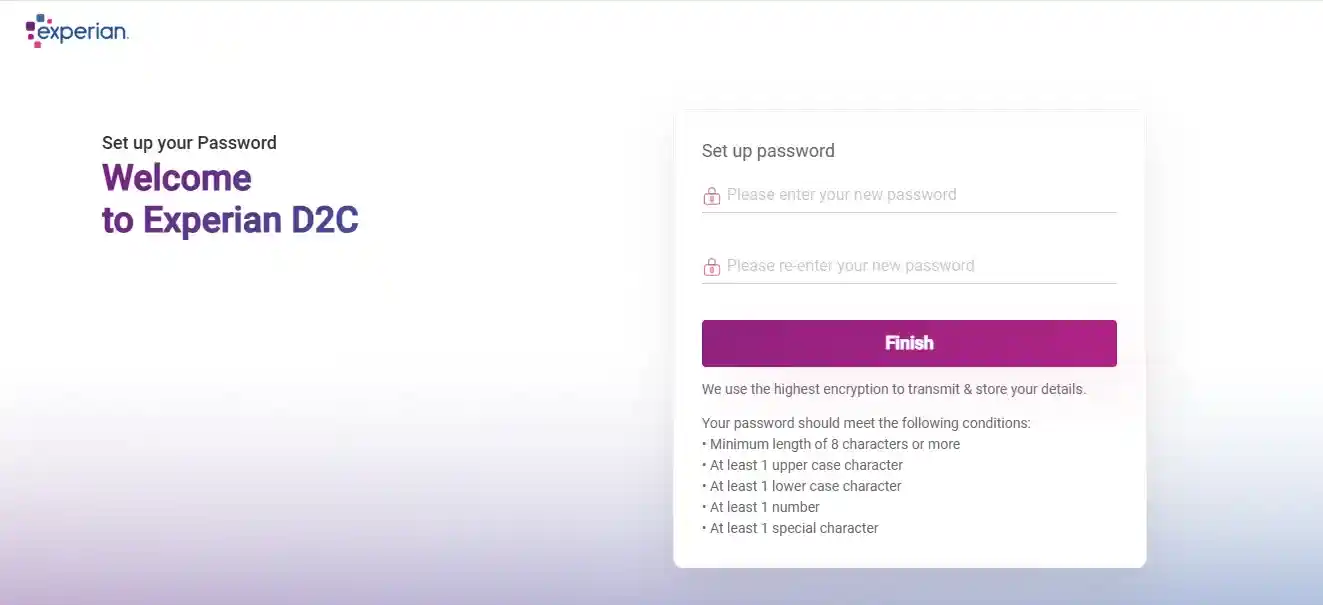Click the lock icon beside the re-enter password field

711,266
